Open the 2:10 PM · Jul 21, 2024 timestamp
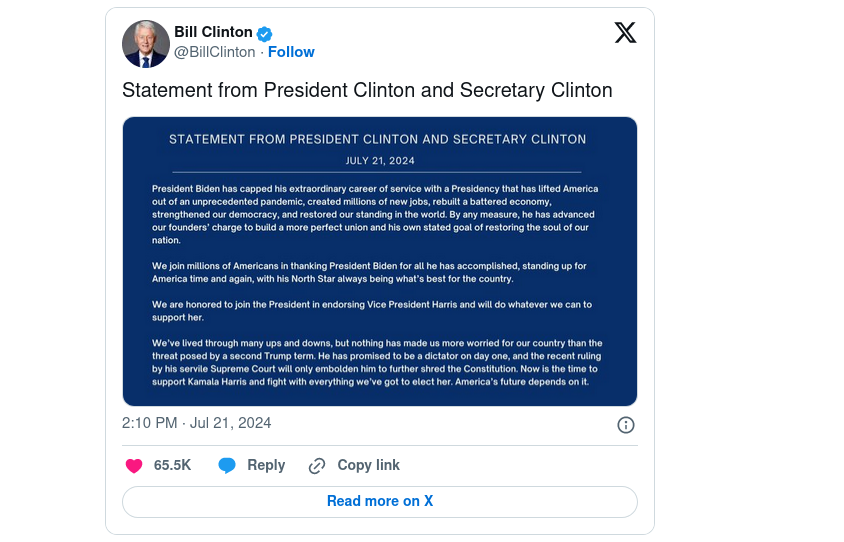Image resolution: width=844 pixels, height=542 pixels. coord(196,423)
